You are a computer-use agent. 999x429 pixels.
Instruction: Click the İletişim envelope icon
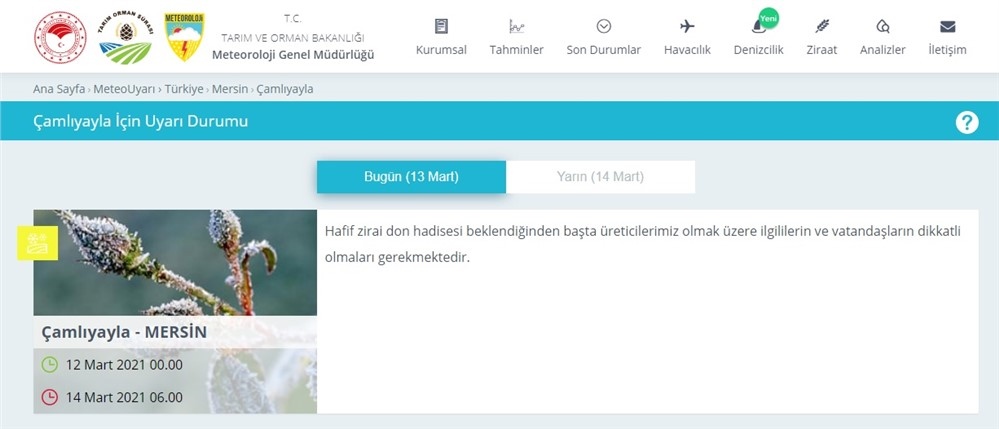coord(947,26)
